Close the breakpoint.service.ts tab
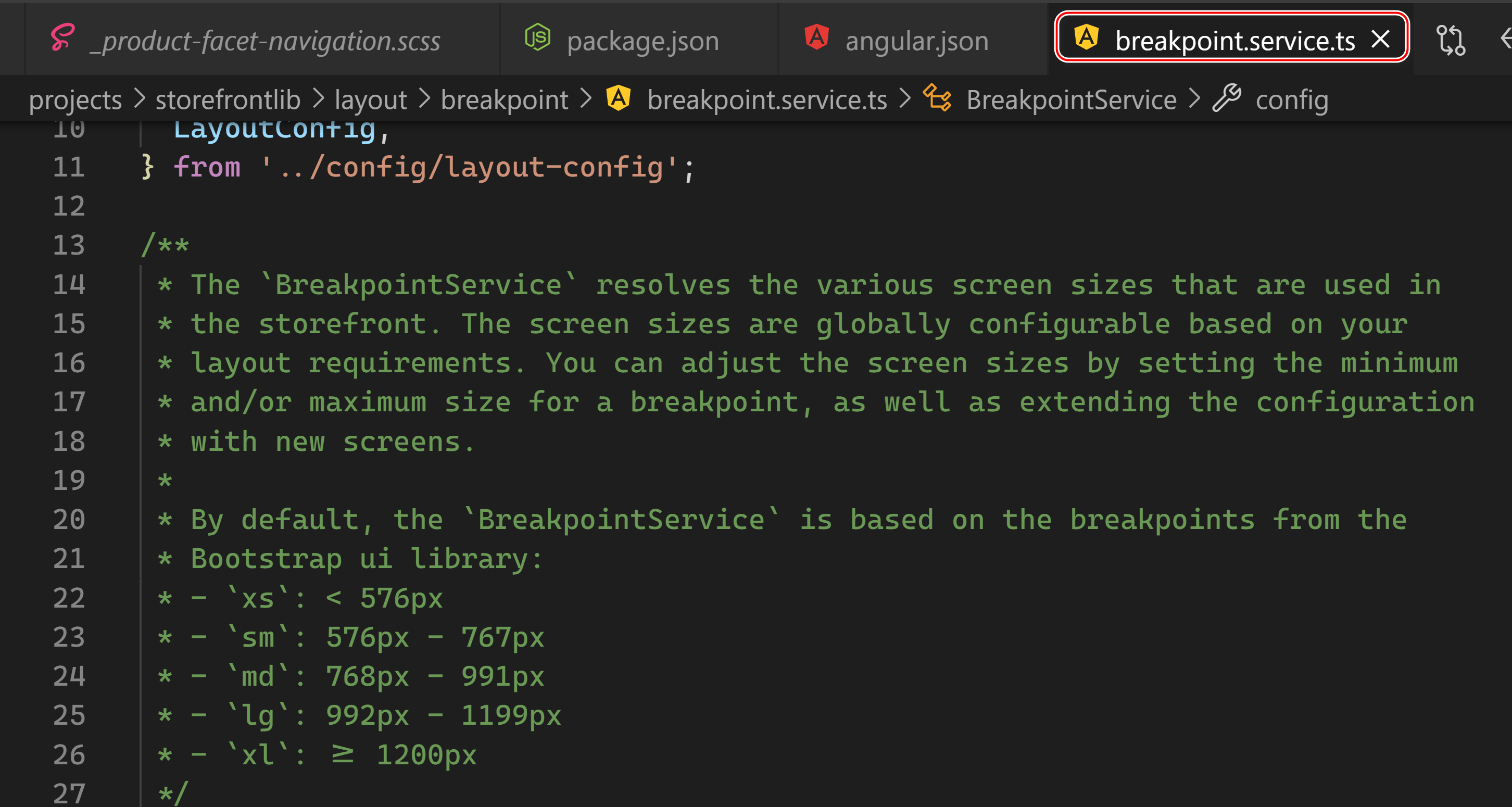This screenshot has height=807, width=1512. tap(1380, 40)
